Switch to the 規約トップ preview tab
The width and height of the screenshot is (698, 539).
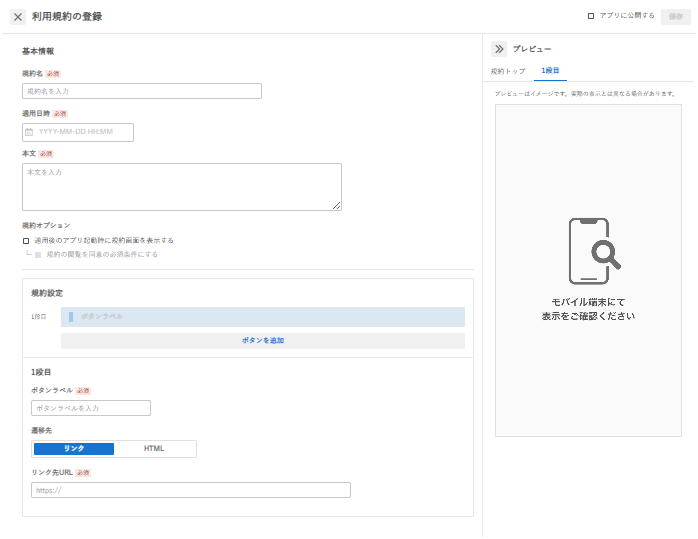pyautogui.click(x=508, y=71)
